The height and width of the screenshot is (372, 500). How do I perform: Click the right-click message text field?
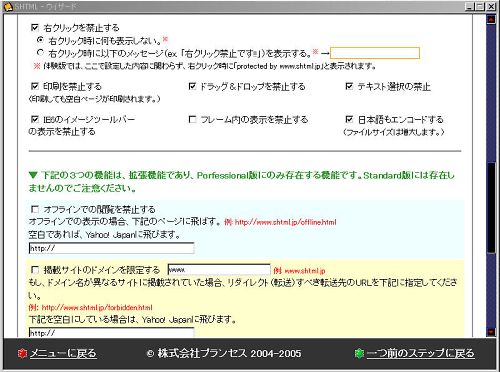375,53
